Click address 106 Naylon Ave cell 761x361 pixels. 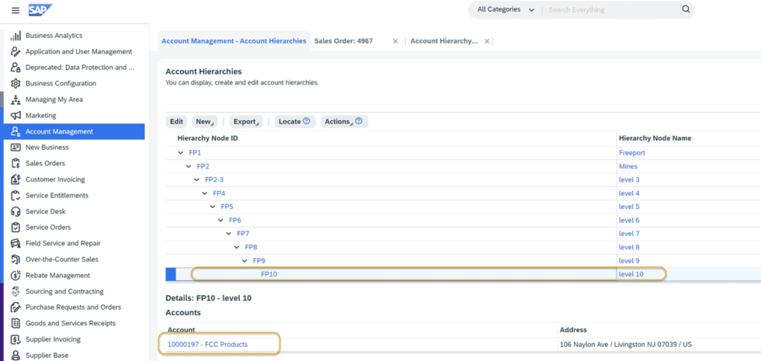(626, 345)
